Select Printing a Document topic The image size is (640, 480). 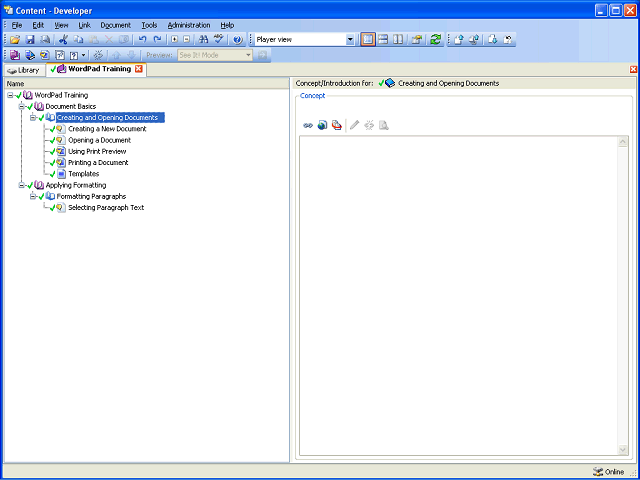pos(98,162)
